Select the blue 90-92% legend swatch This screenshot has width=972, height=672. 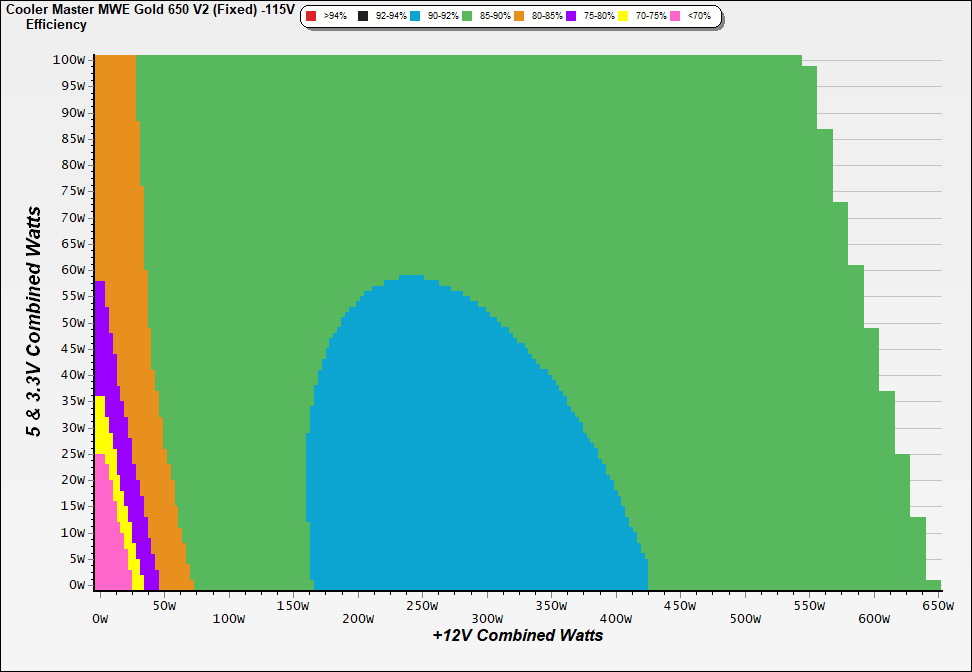coord(415,16)
